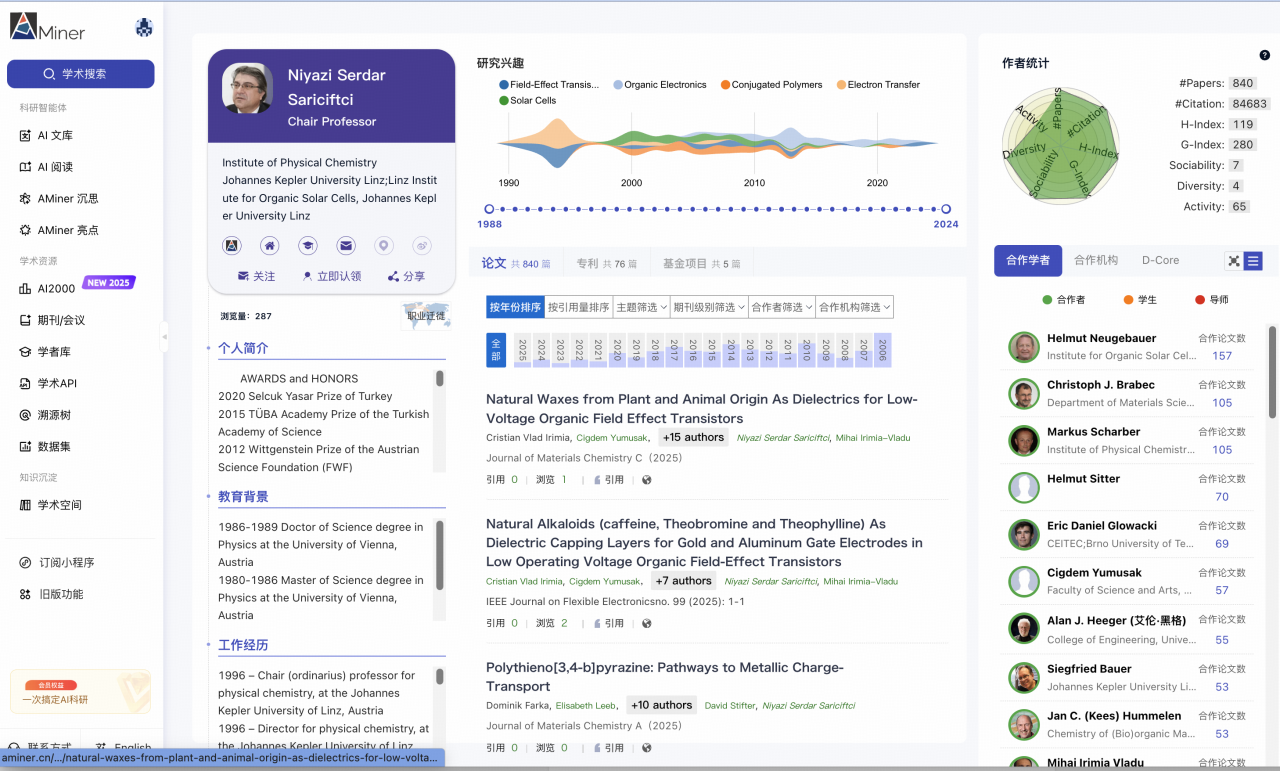Click the email envelope icon on profile

pos(346,245)
